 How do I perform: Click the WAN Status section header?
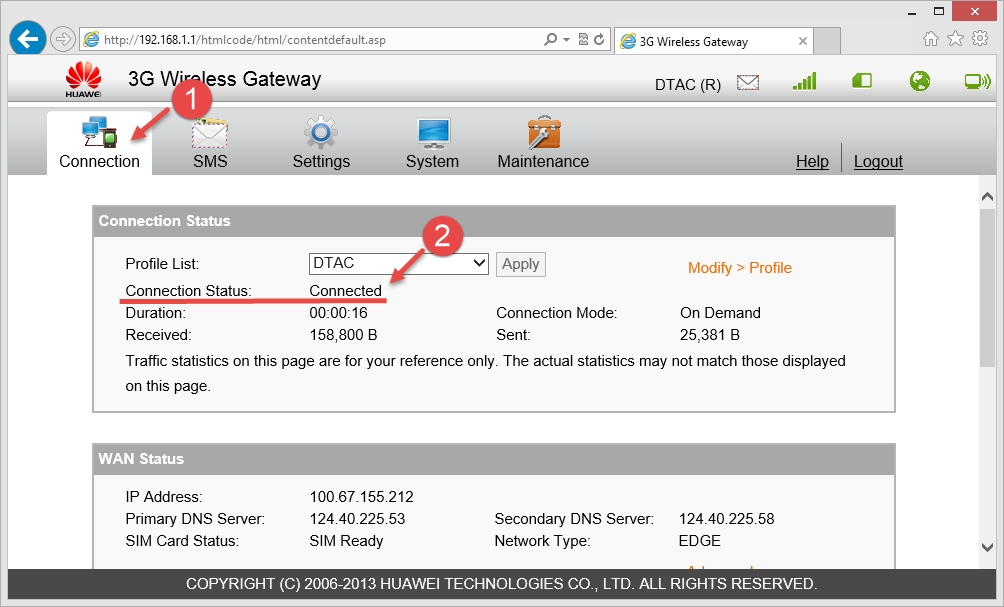(x=494, y=459)
